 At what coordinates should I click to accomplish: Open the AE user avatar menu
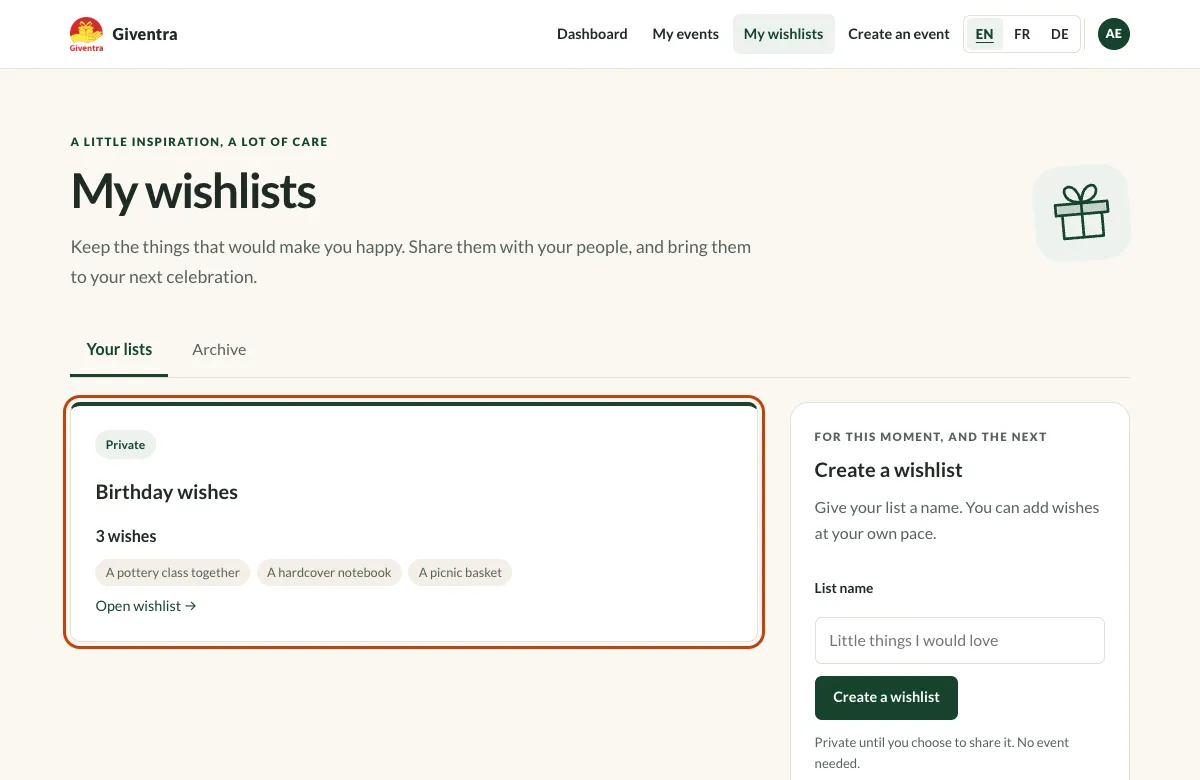(x=1114, y=34)
